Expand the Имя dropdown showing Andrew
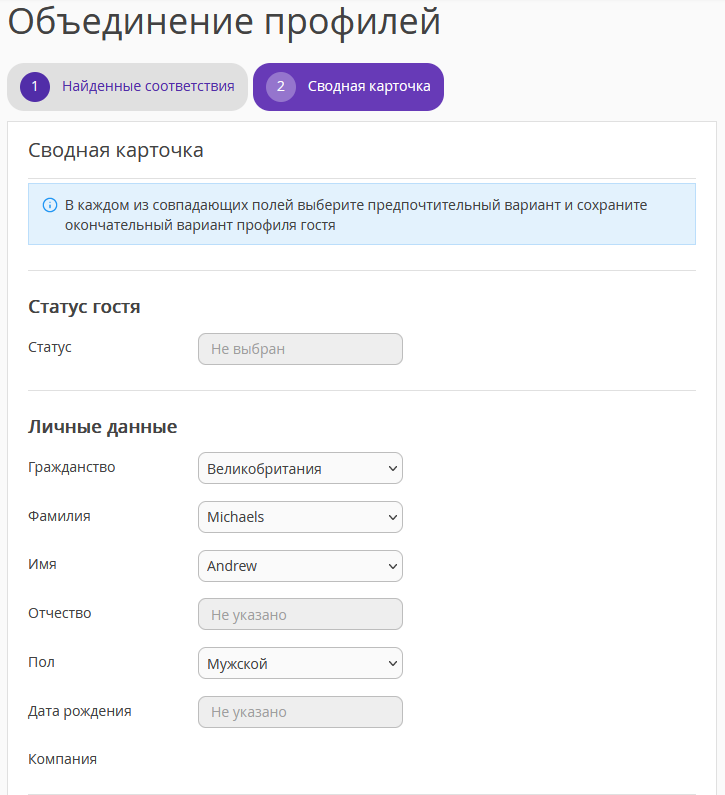Viewport: 725px width, 795px height. click(x=300, y=566)
